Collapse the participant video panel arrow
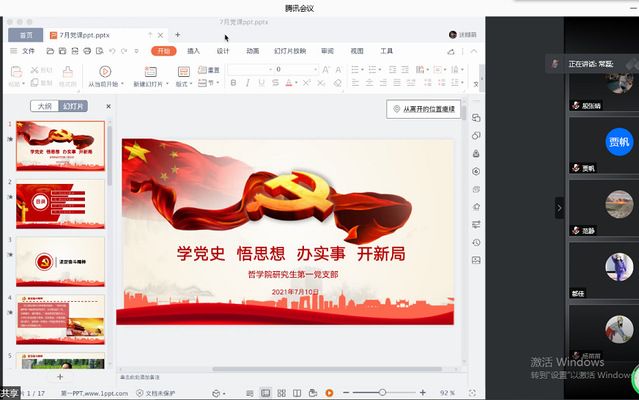The image size is (639, 400). pyautogui.click(x=559, y=208)
